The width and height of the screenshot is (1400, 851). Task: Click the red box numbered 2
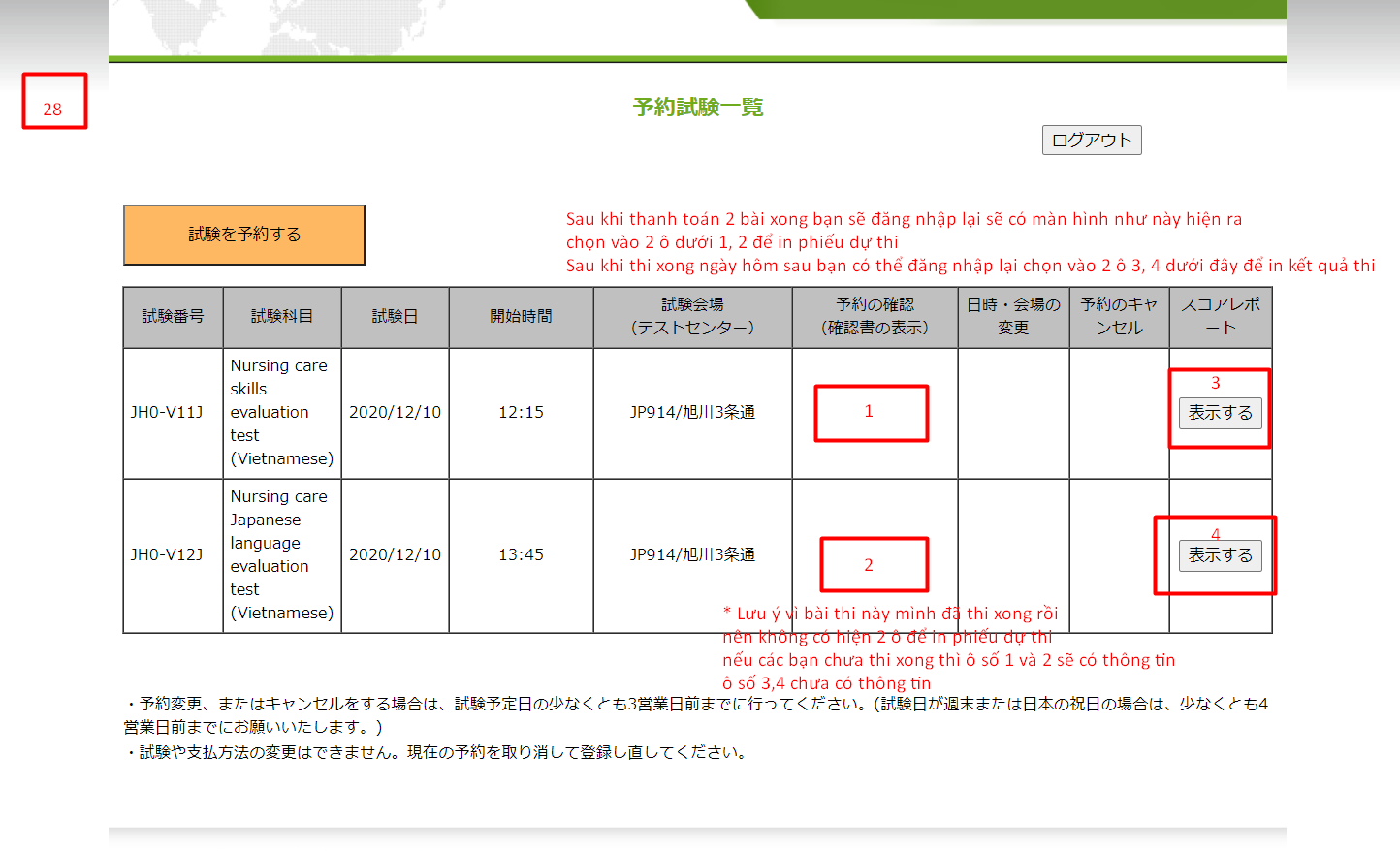coord(874,564)
